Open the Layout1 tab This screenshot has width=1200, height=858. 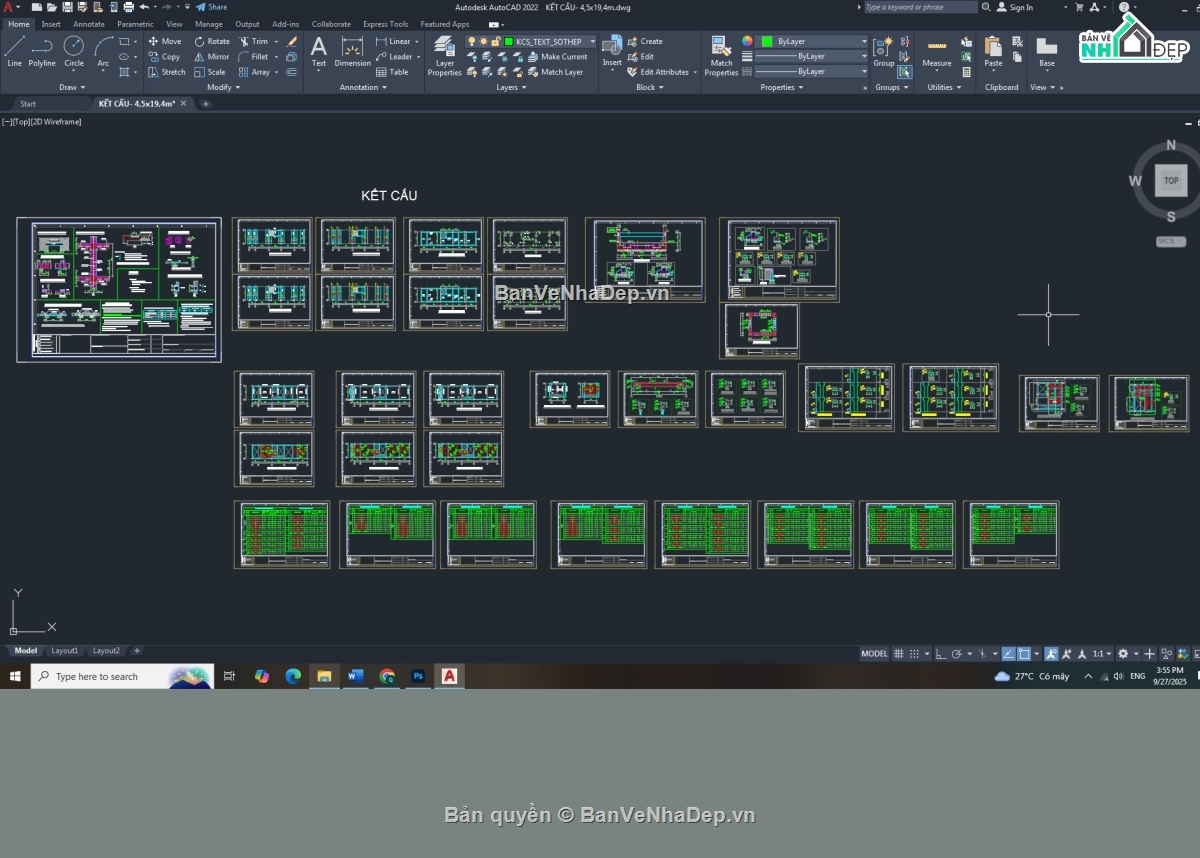[64, 651]
